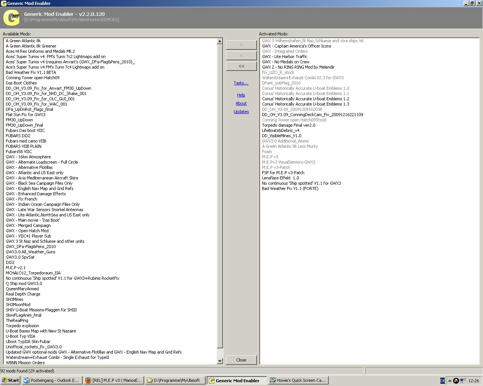
Task: Open the Help link
Action: (241, 95)
